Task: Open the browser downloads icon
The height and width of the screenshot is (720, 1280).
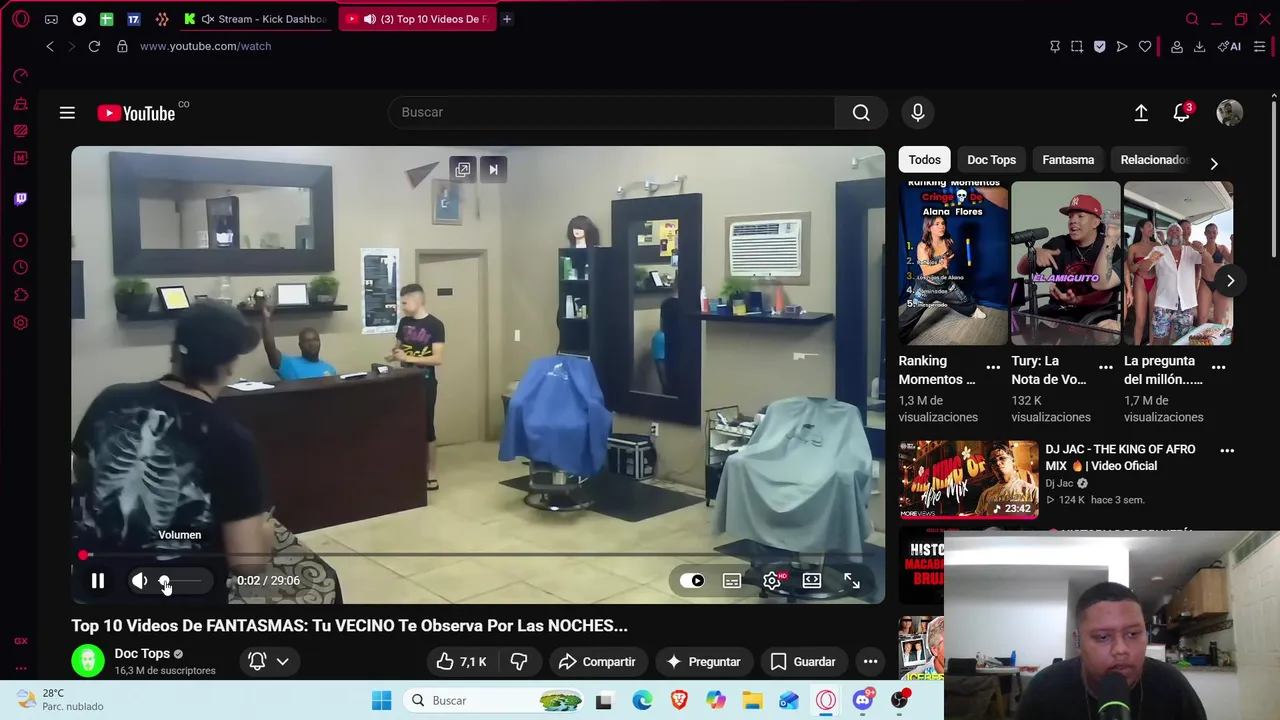Action: tap(1199, 46)
